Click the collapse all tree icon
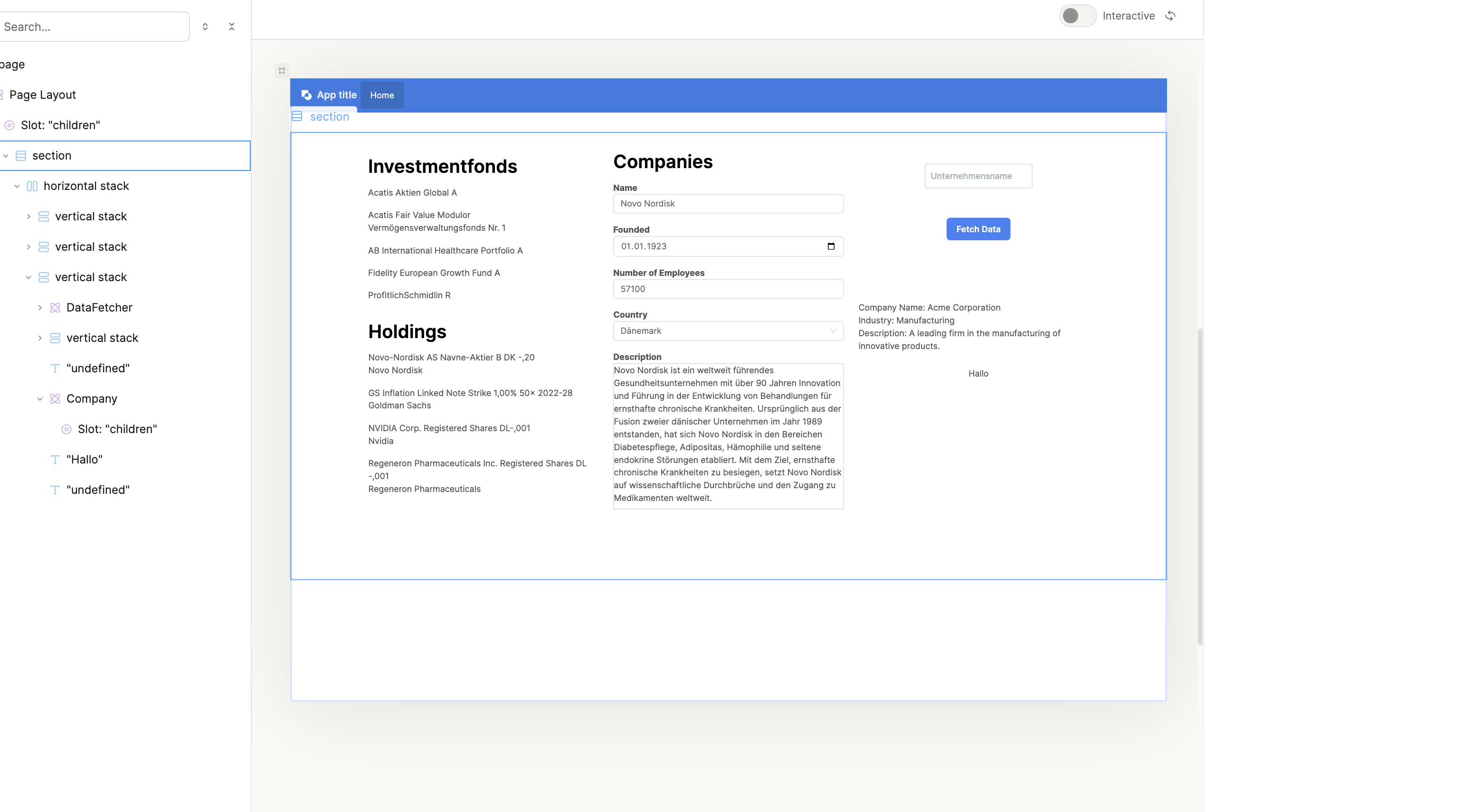The height and width of the screenshot is (812, 1461). click(231, 27)
